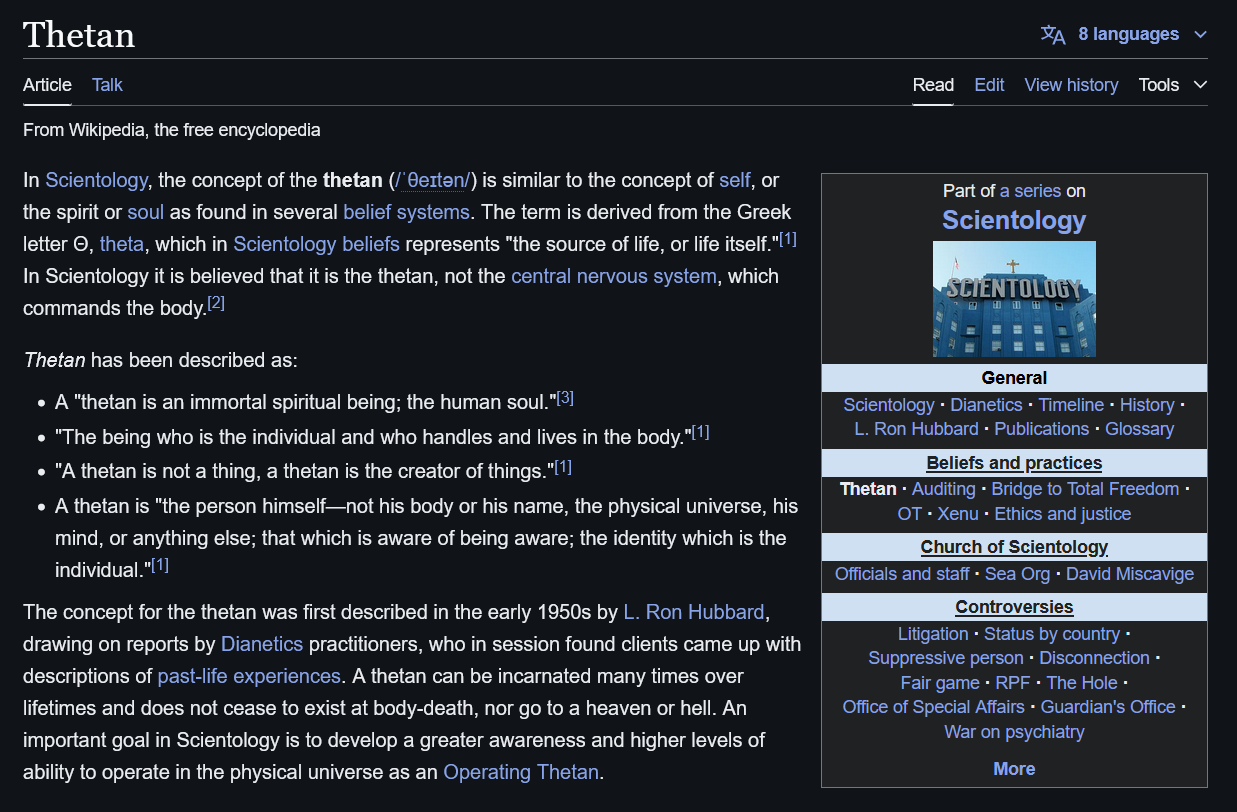Open the Glossary sidebar link
The image size is (1237, 812).
[x=1139, y=429]
